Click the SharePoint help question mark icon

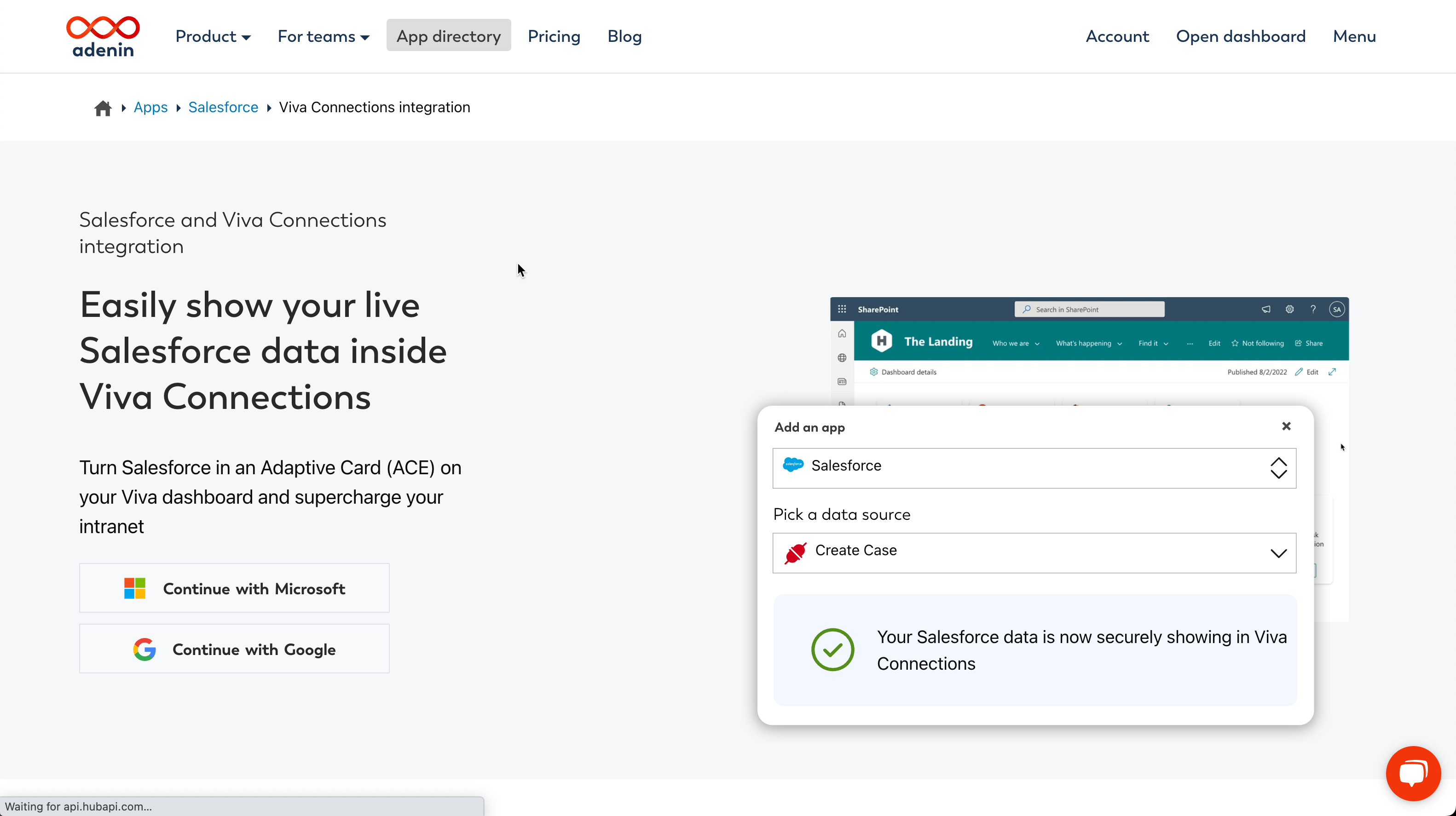(x=1313, y=309)
